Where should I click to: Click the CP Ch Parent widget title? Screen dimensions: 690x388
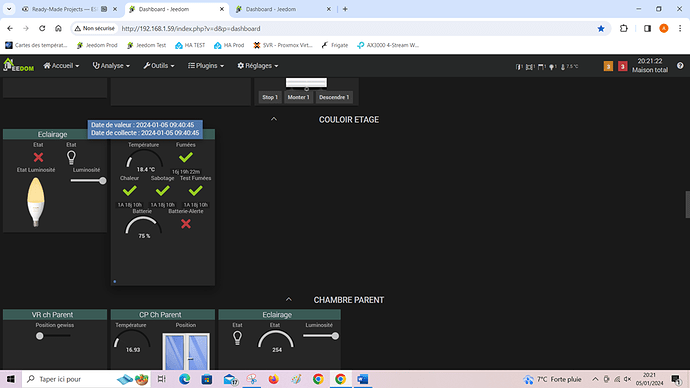pyautogui.click(x=160, y=315)
